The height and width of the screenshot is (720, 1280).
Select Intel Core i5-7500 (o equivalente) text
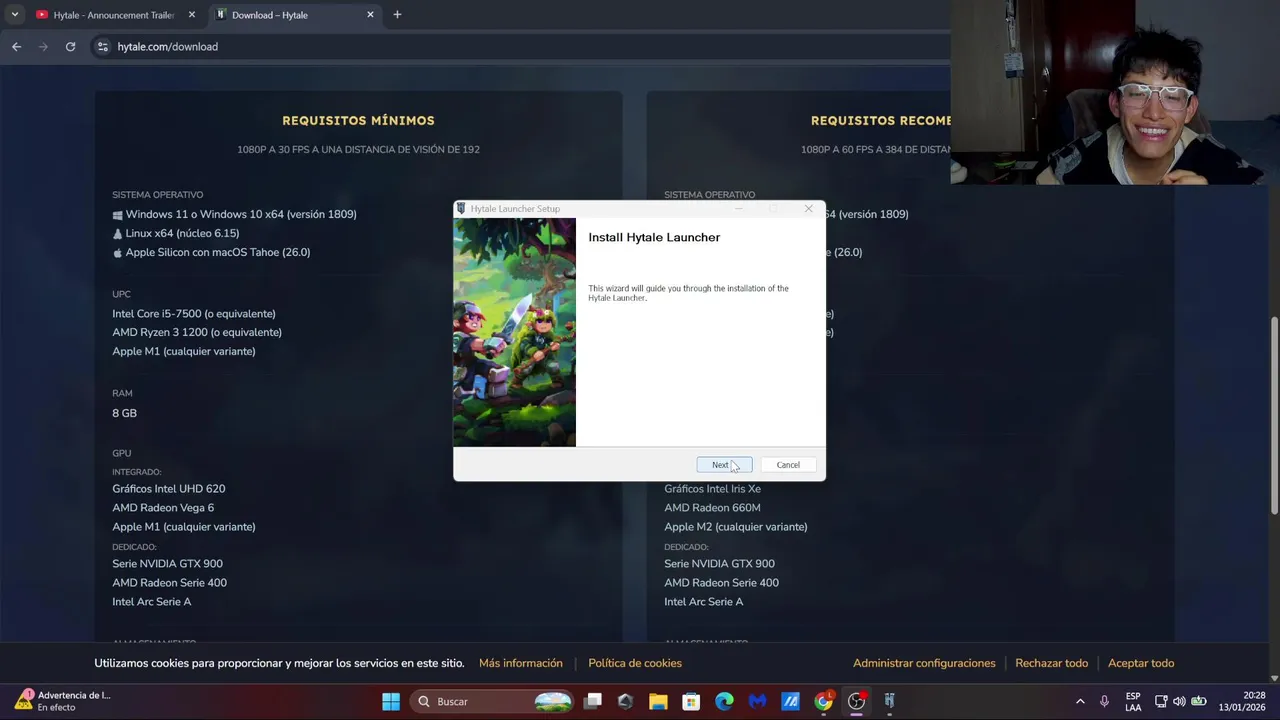(x=194, y=314)
